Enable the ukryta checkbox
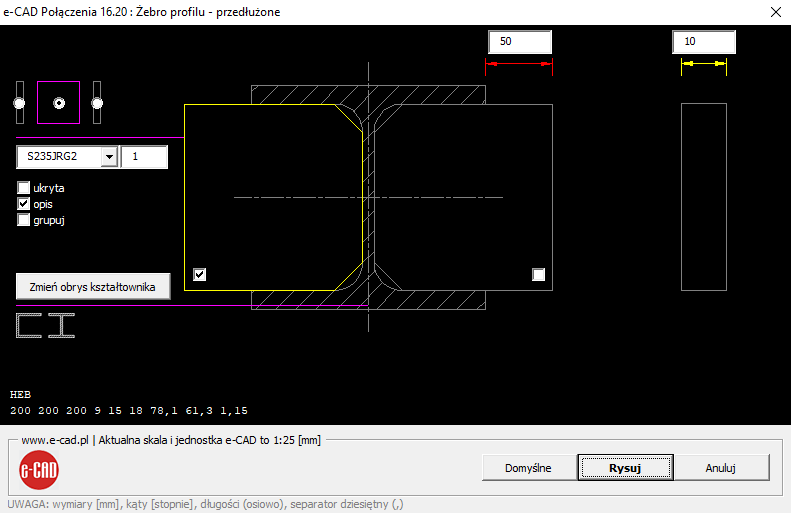The height and width of the screenshot is (513, 791). [x=23, y=188]
